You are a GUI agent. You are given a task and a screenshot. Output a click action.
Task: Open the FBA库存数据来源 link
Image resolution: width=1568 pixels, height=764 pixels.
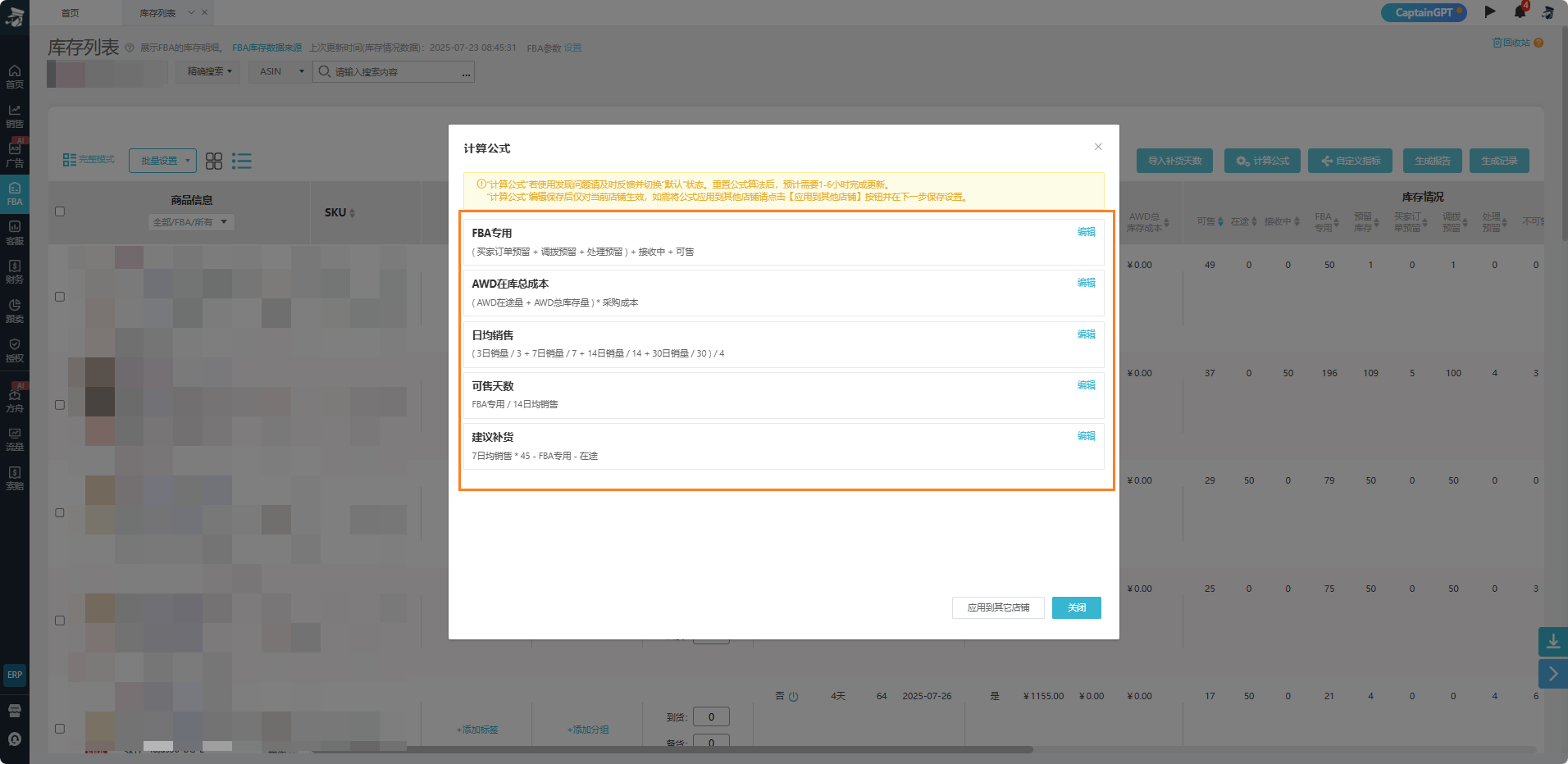(267, 48)
